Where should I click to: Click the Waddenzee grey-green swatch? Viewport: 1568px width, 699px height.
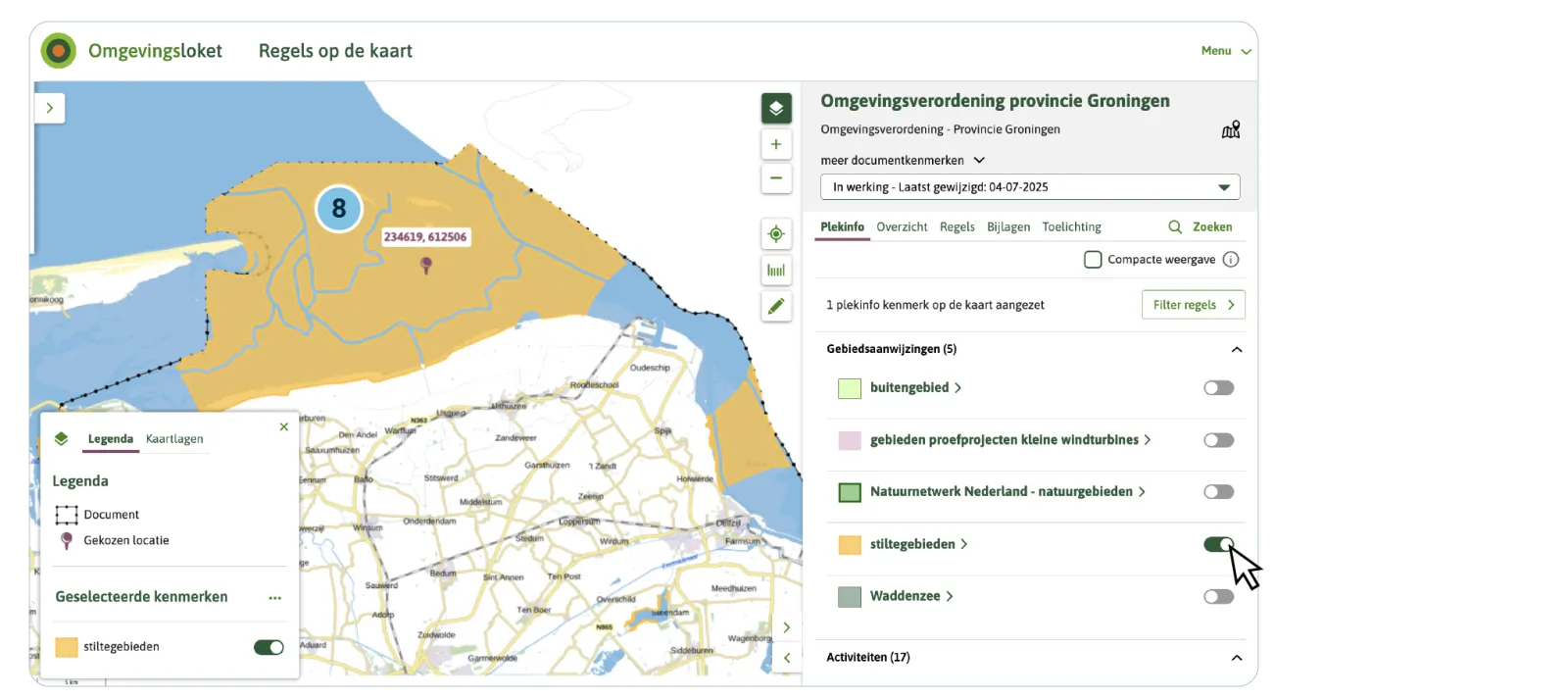[850, 596]
